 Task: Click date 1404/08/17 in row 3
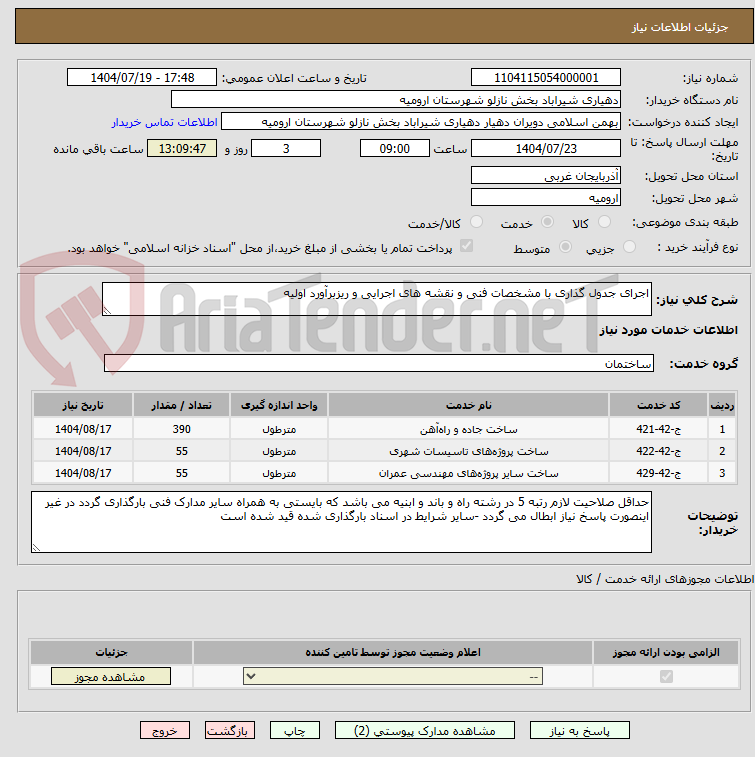[83, 473]
